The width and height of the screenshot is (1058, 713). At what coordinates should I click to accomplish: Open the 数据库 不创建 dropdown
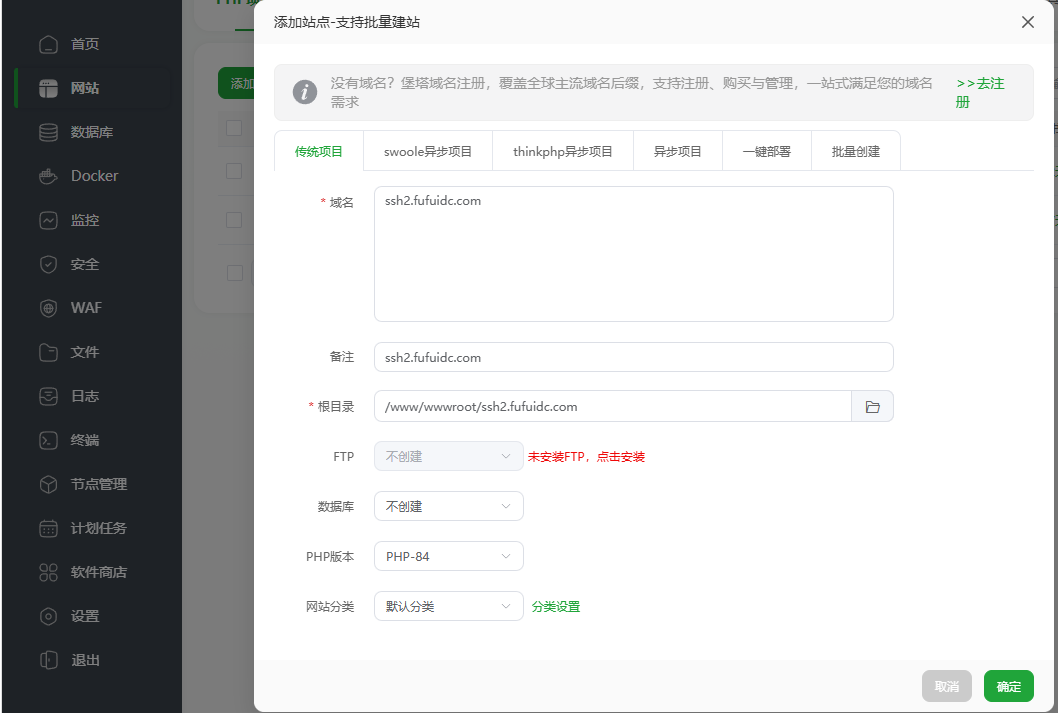pyautogui.click(x=449, y=507)
